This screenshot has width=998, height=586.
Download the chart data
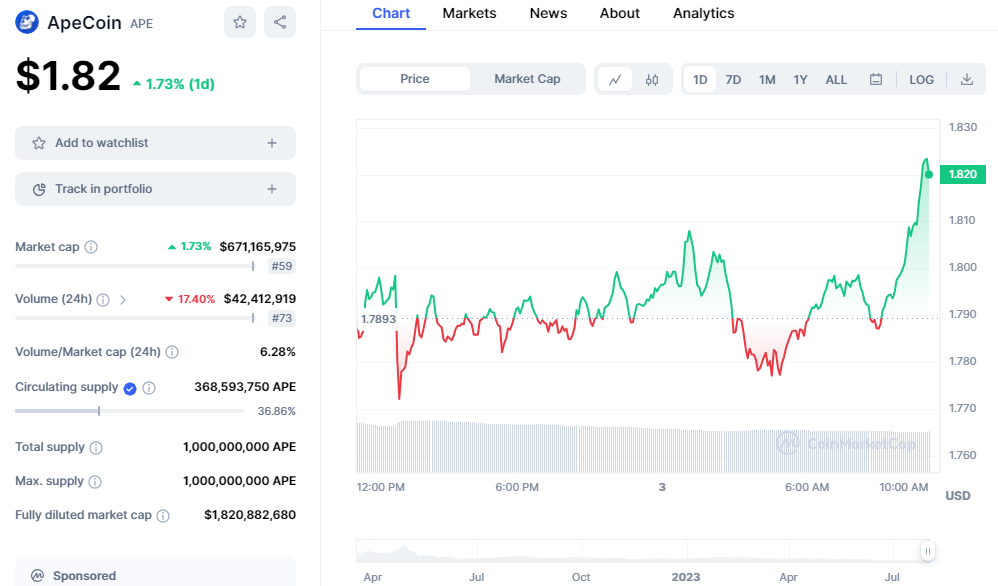(967, 80)
